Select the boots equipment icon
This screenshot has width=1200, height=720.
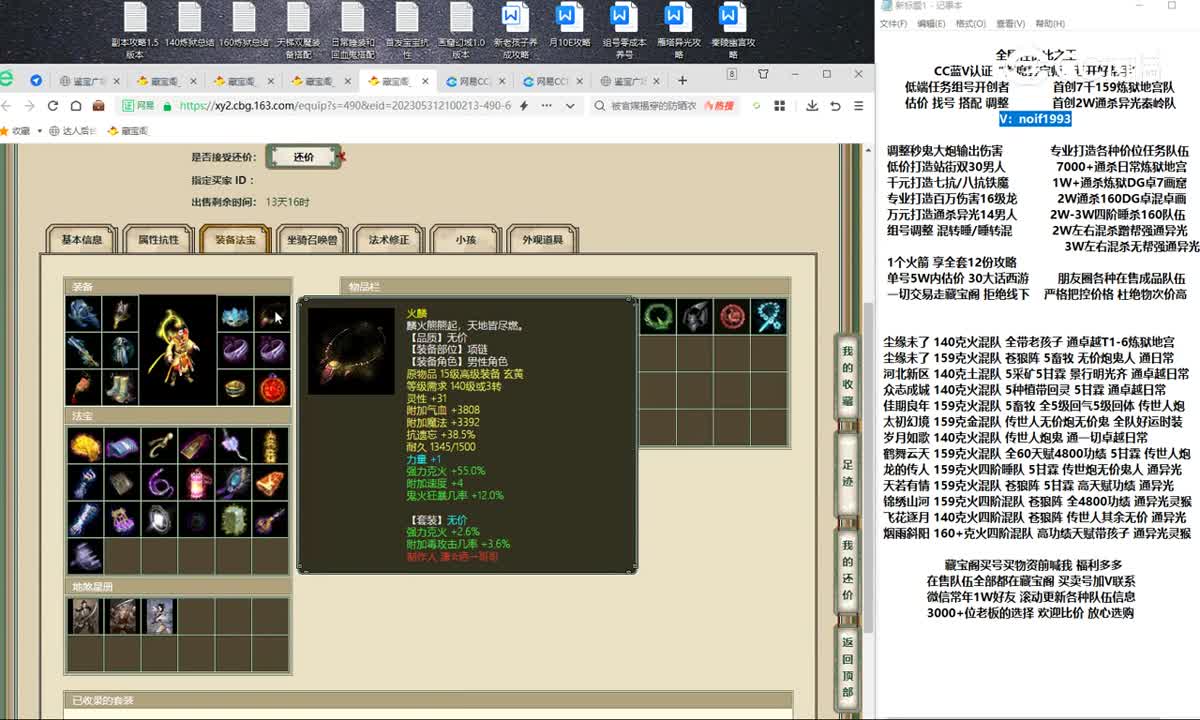click(120, 387)
